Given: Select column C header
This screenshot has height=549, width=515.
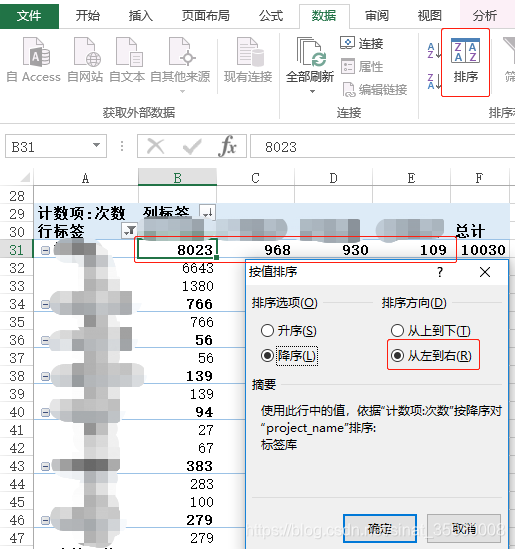Looking at the screenshot, I should click(256, 178).
